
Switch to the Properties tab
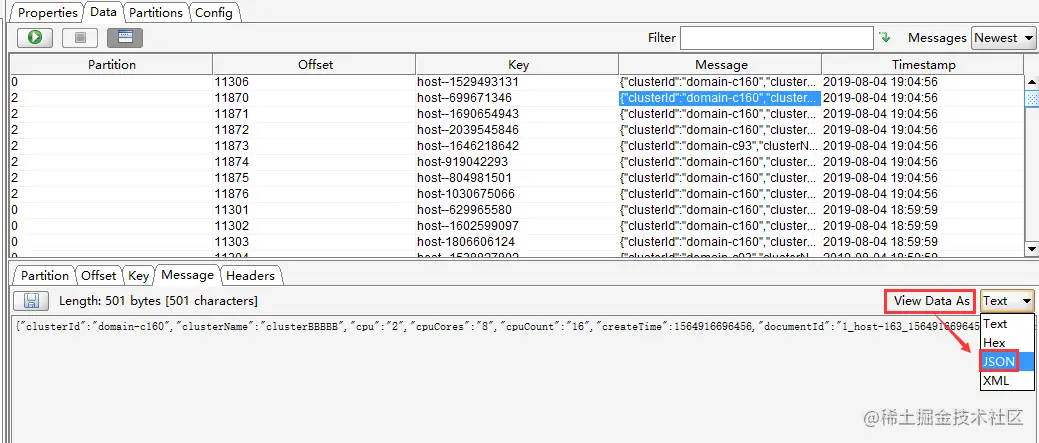click(x=48, y=13)
